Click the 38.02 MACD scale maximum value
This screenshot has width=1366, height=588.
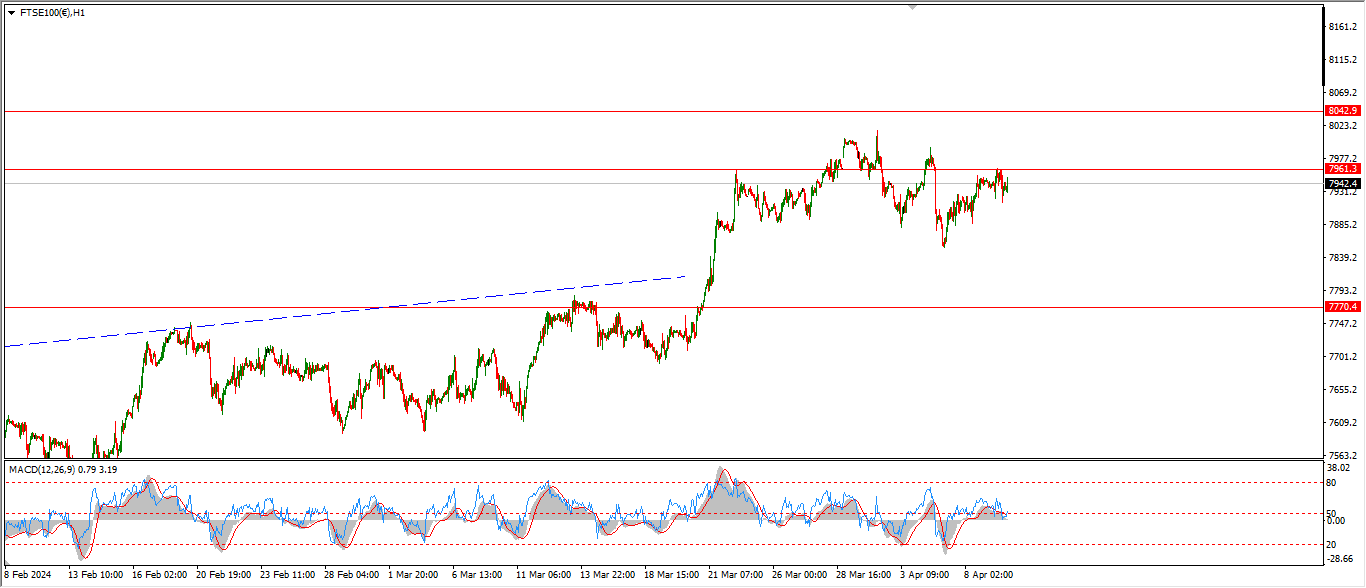coord(1339,467)
